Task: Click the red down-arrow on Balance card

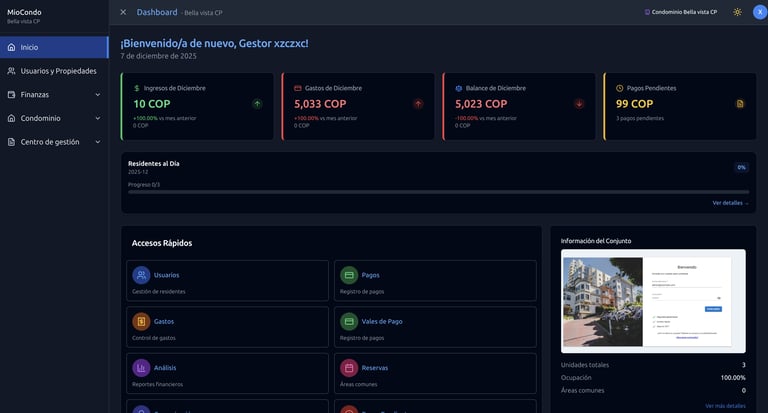Action: [579, 104]
